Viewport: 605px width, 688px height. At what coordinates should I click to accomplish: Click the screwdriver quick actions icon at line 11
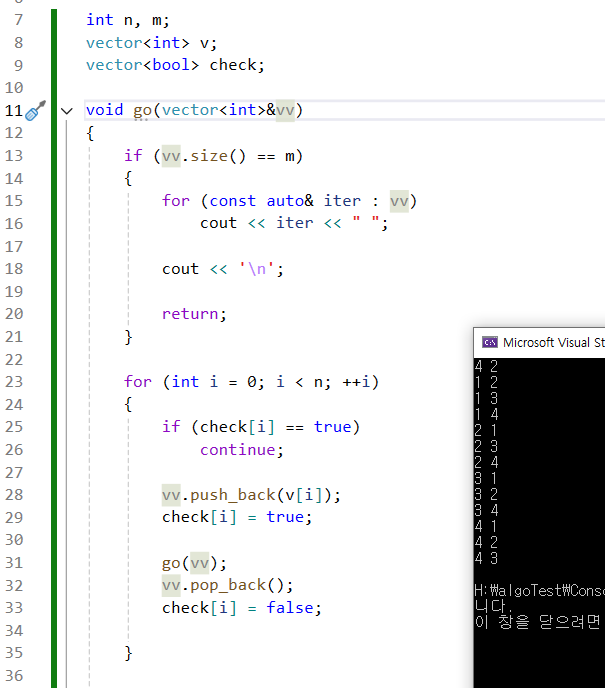(35, 111)
